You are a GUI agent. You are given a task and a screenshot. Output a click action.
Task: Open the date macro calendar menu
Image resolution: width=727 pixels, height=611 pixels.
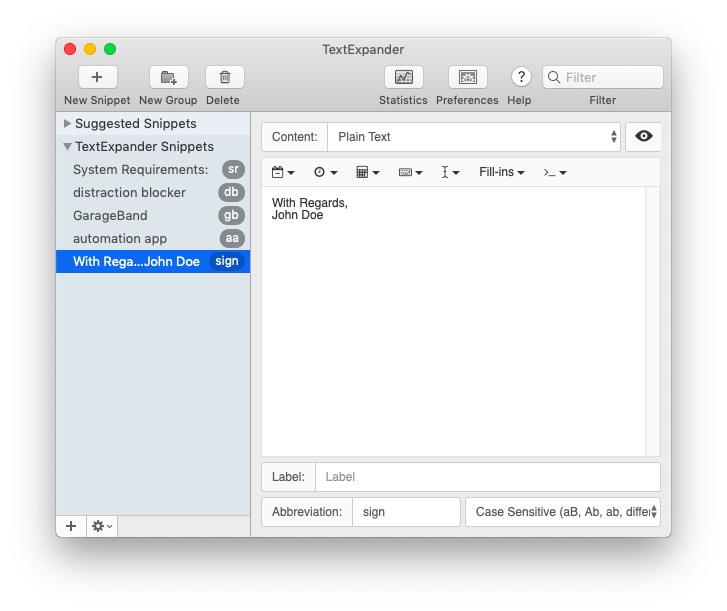283,172
